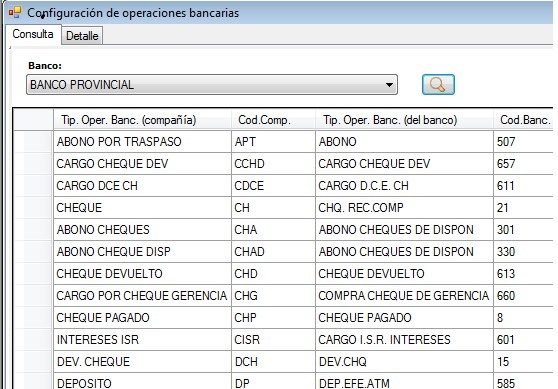Click ABONO POR TRASPASO cell
Image resolution: width=558 pixels, height=389 pixels.
click(142, 142)
